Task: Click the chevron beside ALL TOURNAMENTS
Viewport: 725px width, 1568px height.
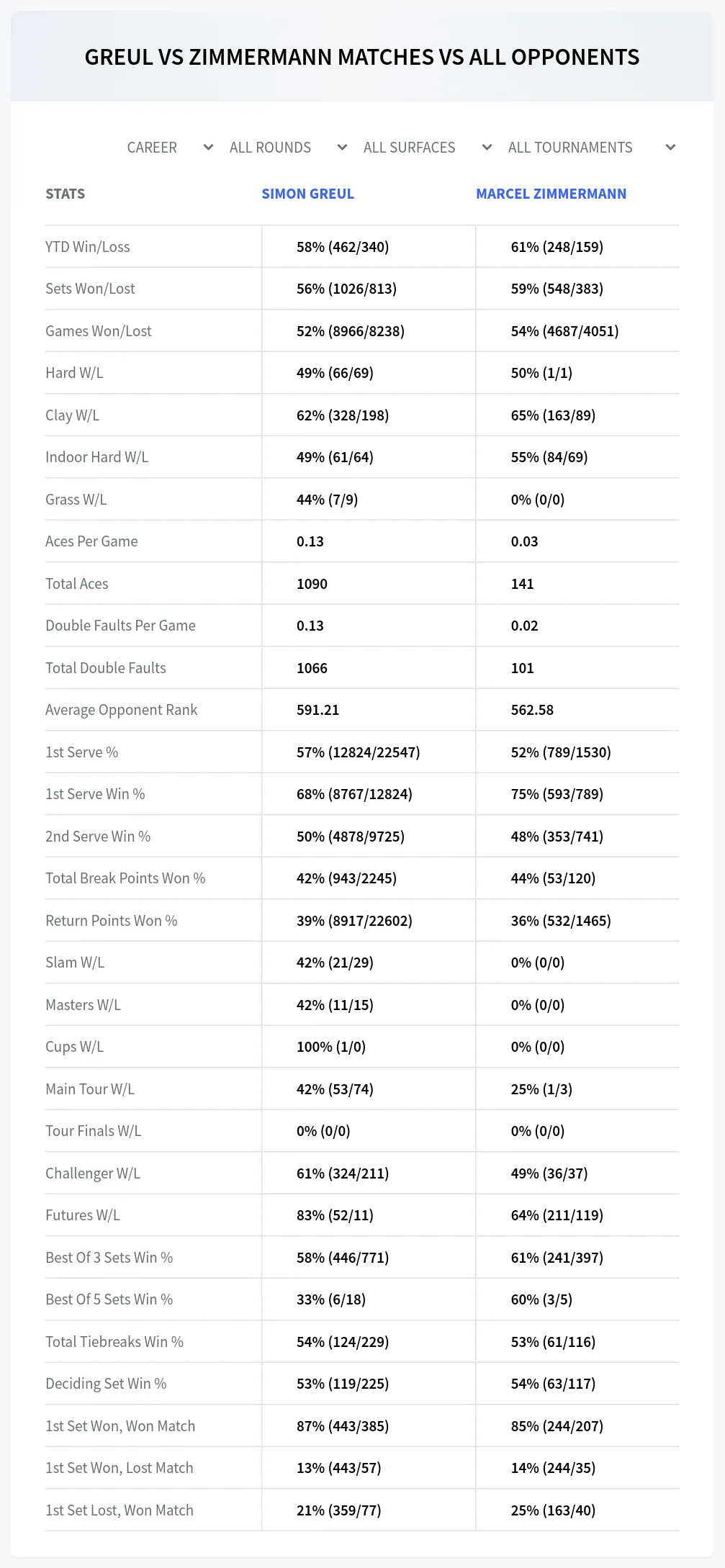Action: tap(670, 148)
